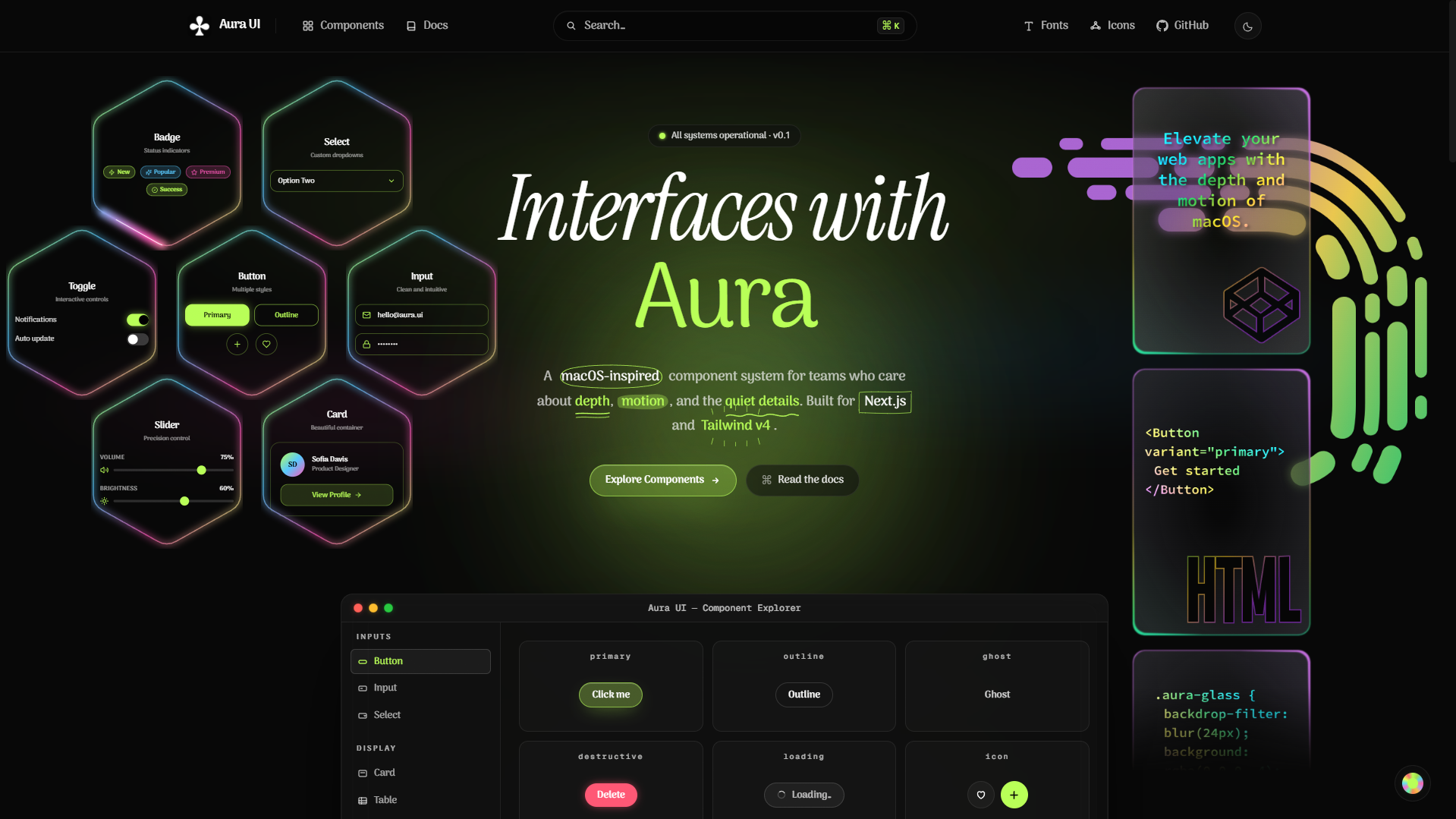The height and width of the screenshot is (819, 1456).
Task: Open the Option Two select dropdown
Action: click(336, 181)
